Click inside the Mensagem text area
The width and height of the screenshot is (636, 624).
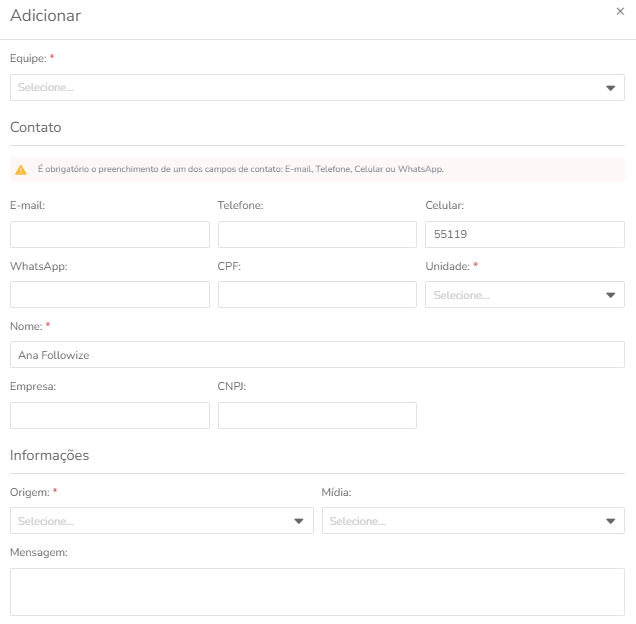317,592
